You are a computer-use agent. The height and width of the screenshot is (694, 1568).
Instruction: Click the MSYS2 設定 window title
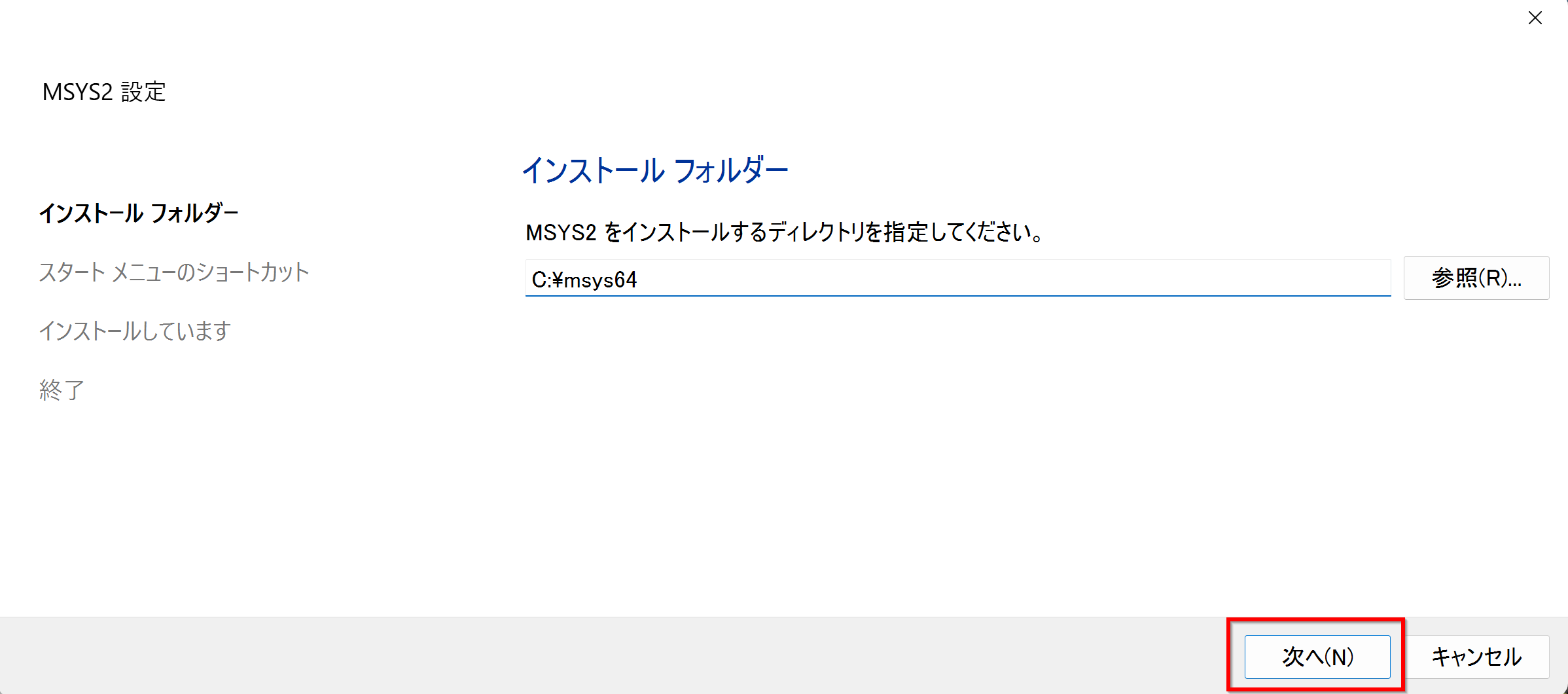click(104, 92)
